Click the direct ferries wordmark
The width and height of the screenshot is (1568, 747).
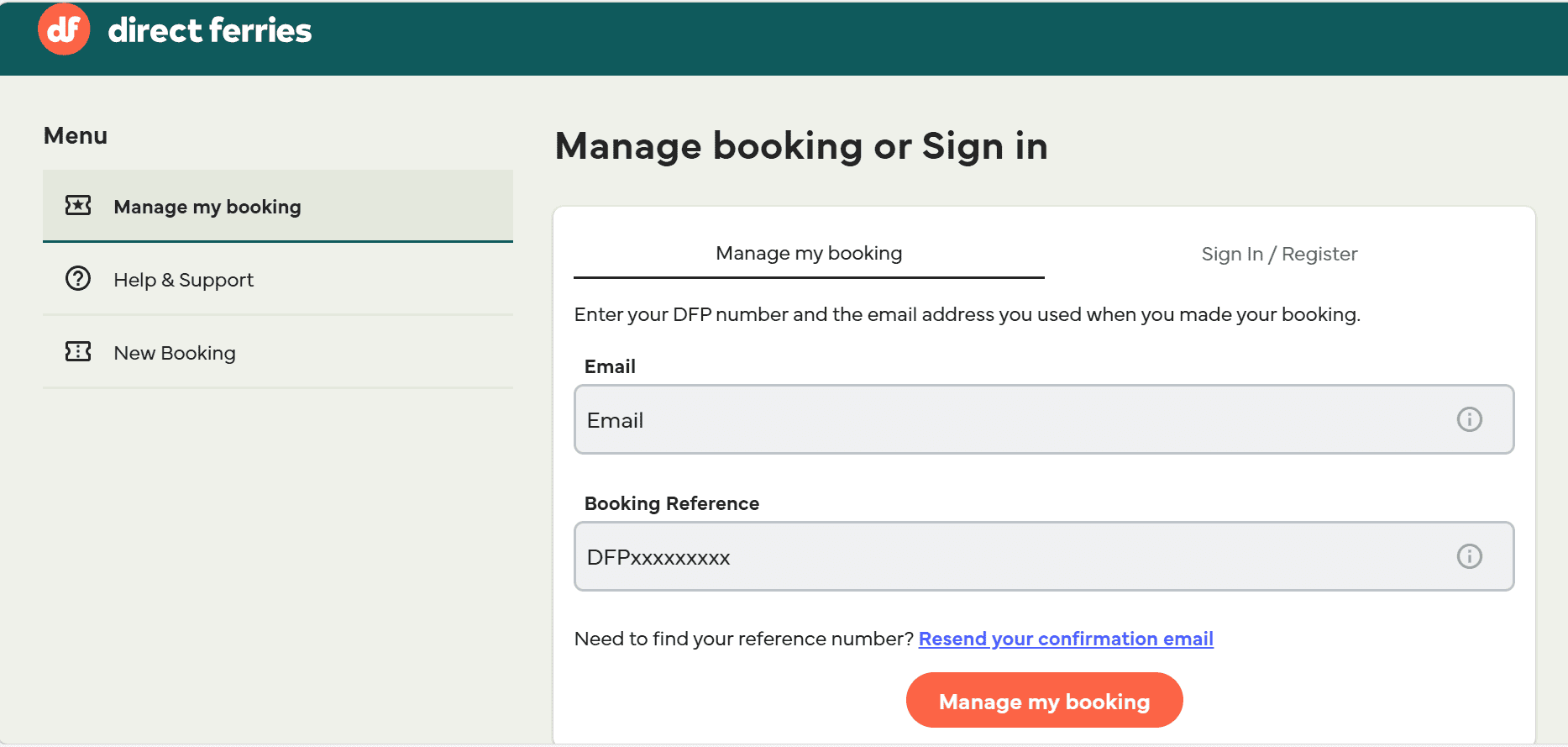(210, 30)
